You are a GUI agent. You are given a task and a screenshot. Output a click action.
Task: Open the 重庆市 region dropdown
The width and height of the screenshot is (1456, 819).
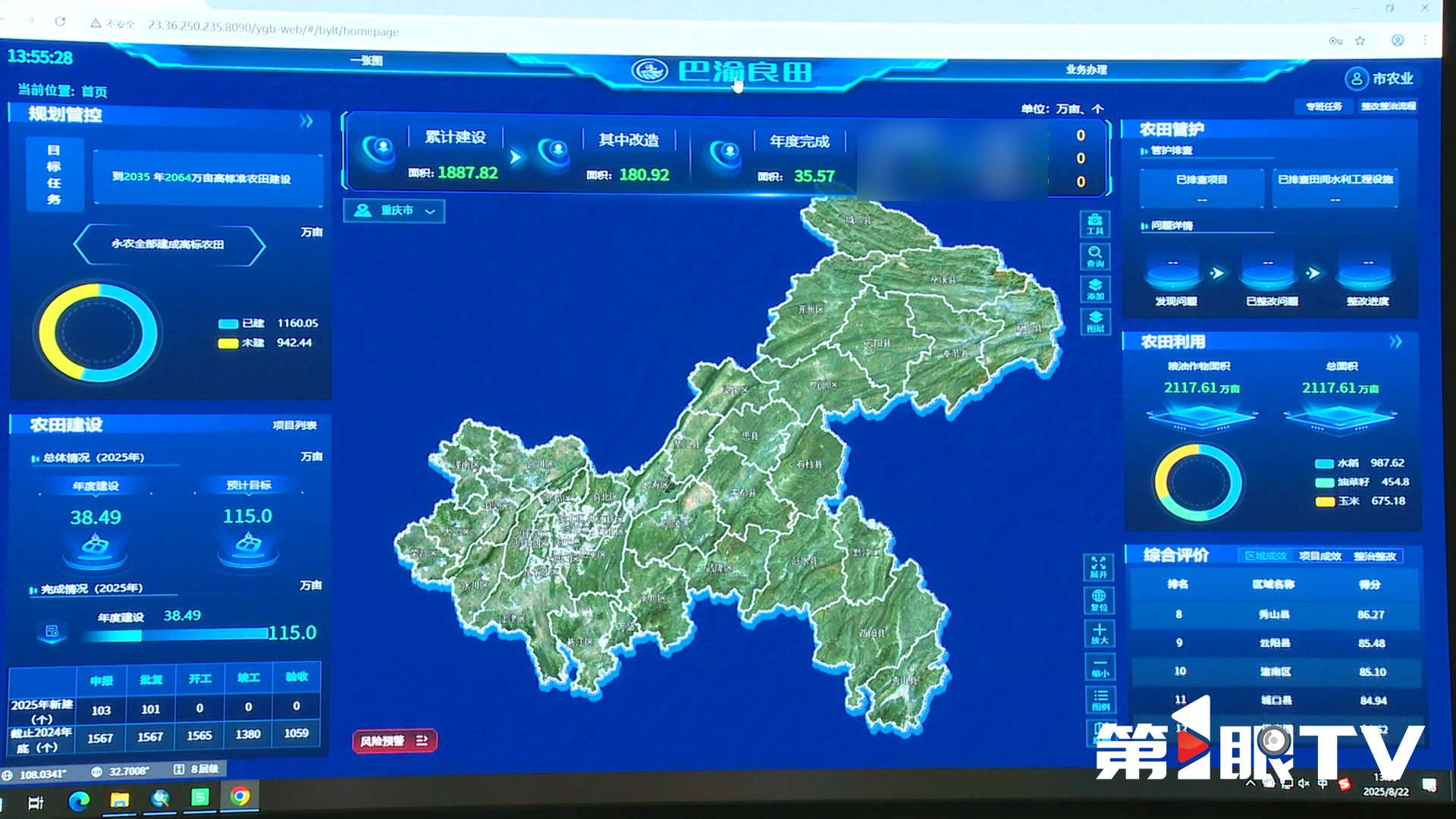pyautogui.click(x=394, y=211)
